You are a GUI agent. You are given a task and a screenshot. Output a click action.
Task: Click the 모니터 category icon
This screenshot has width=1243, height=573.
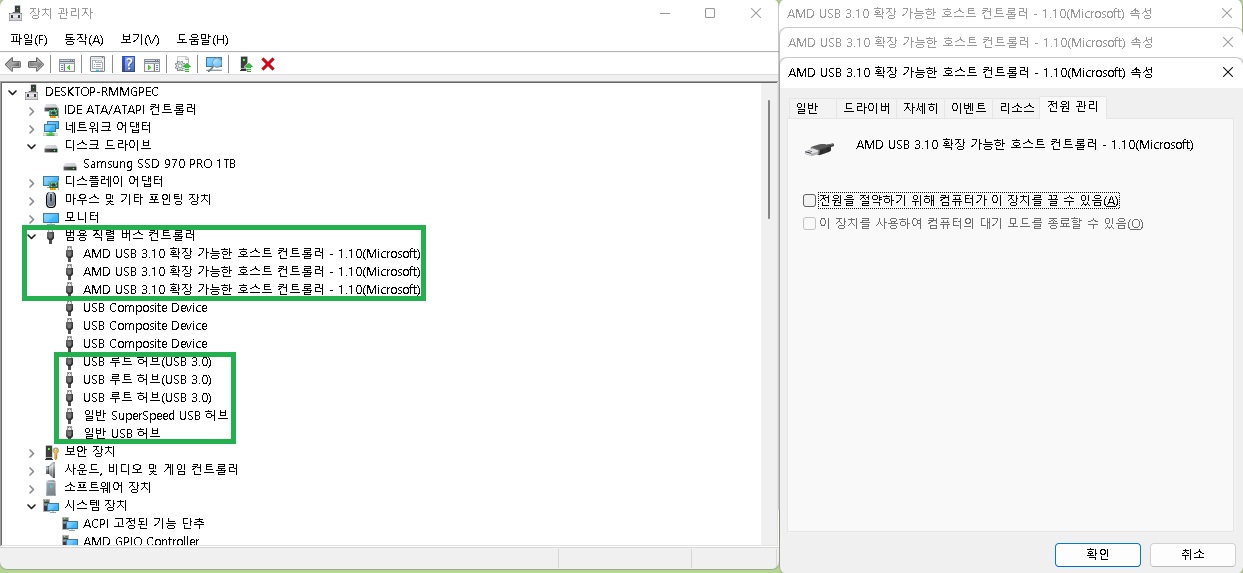51,217
